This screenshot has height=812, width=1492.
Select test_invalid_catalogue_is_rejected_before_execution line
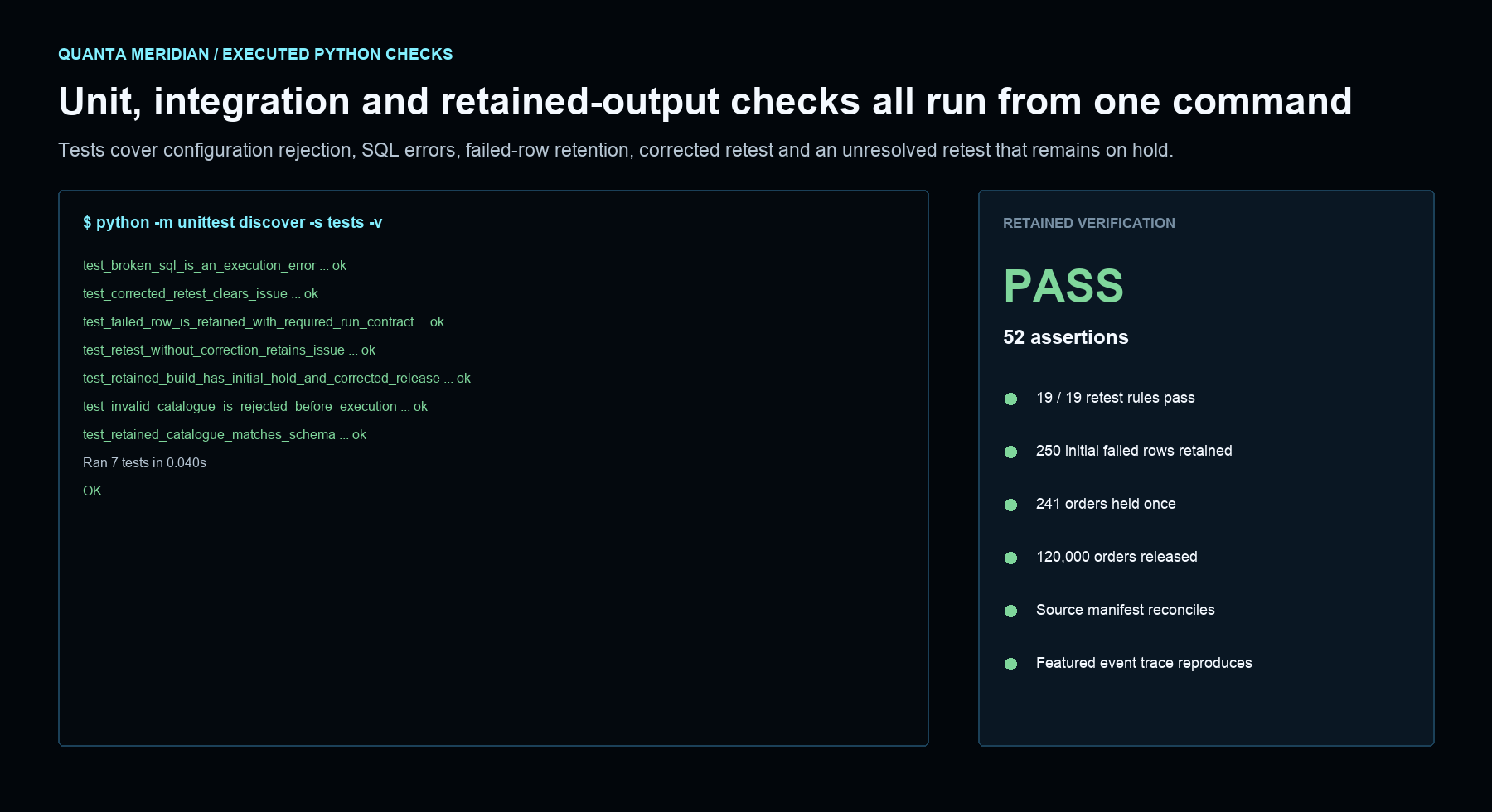click(255, 407)
